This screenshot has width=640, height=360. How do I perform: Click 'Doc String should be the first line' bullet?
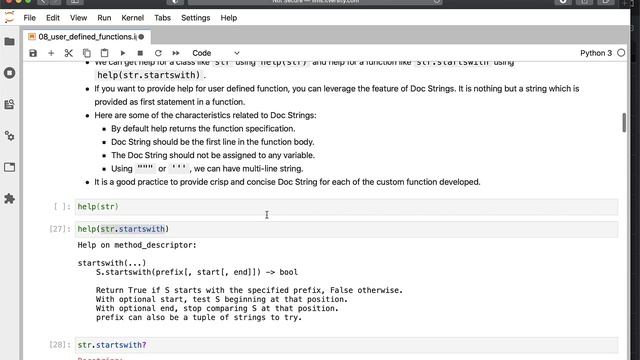click(213, 142)
